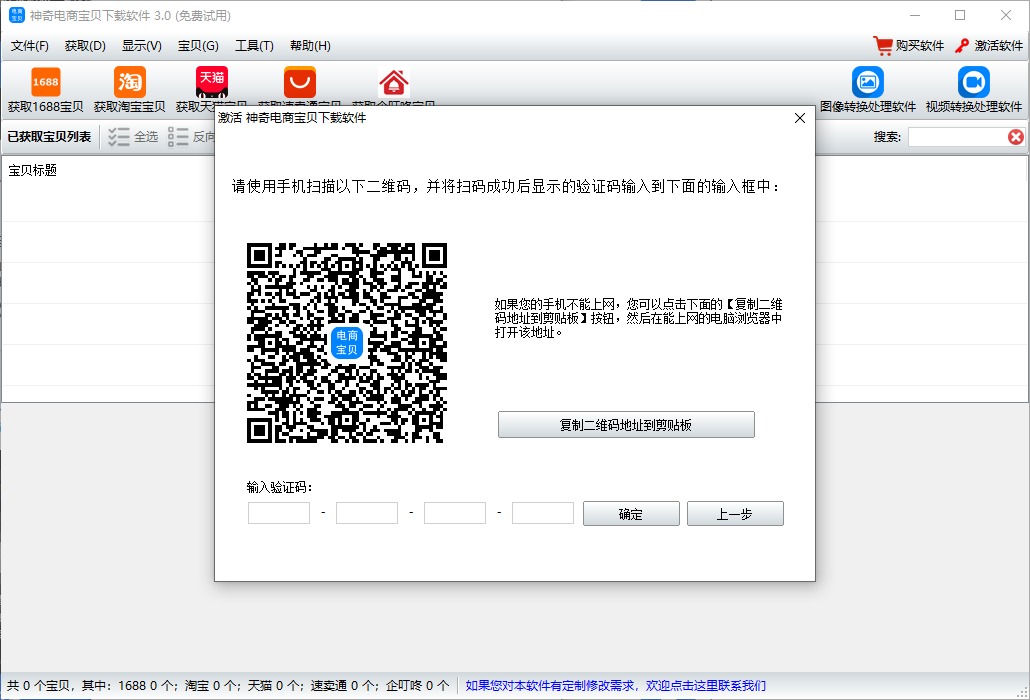The image size is (1030, 700).
Task: Clear search with the red X icon
Action: click(1016, 137)
